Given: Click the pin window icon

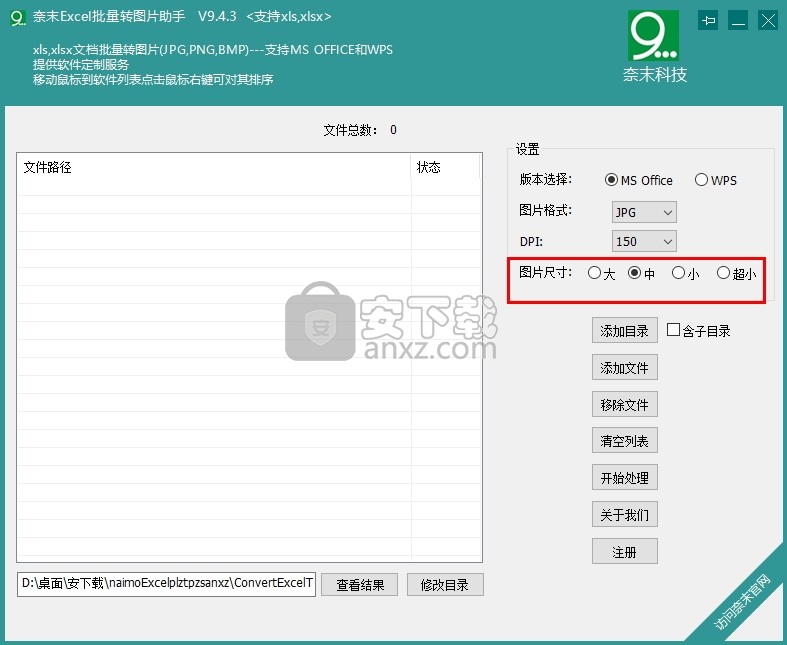Looking at the screenshot, I should click(x=708, y=21).
